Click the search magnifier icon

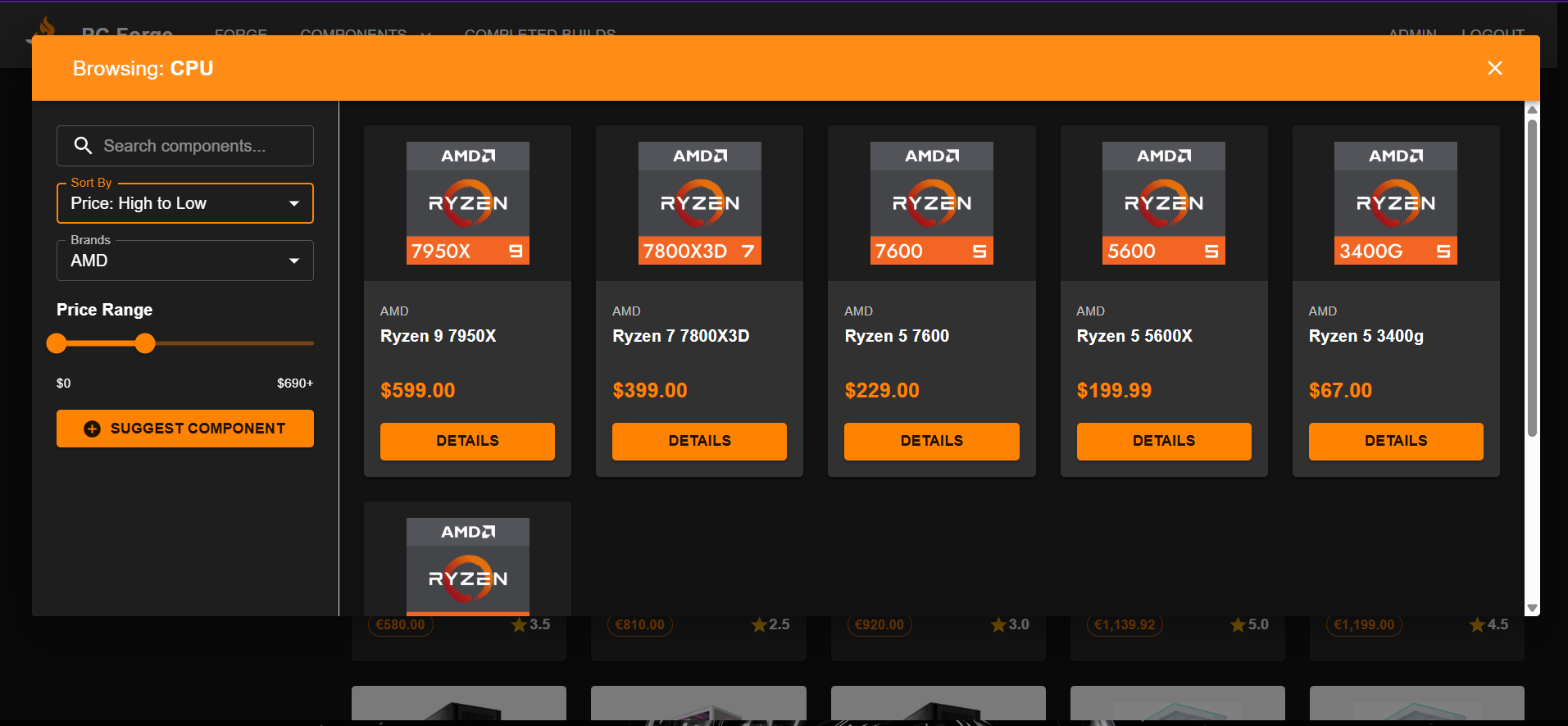click(83, 146)
